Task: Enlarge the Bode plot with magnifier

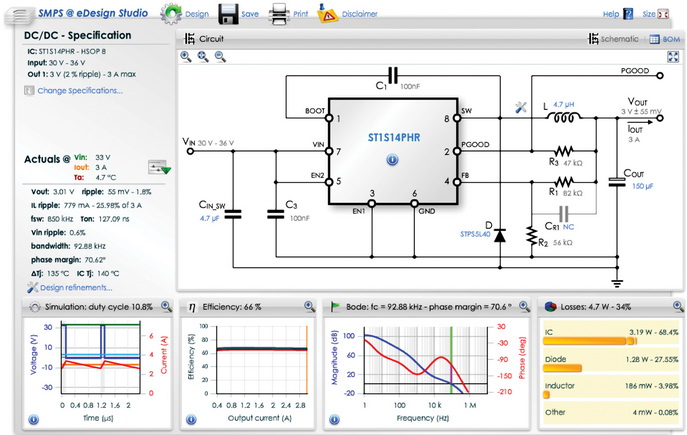Action: [524, 306]
